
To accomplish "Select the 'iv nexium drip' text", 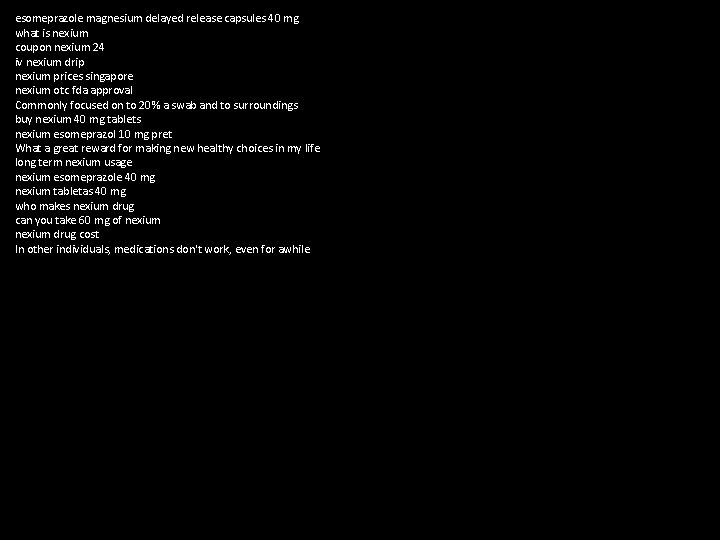I will [x=50, y=62].
